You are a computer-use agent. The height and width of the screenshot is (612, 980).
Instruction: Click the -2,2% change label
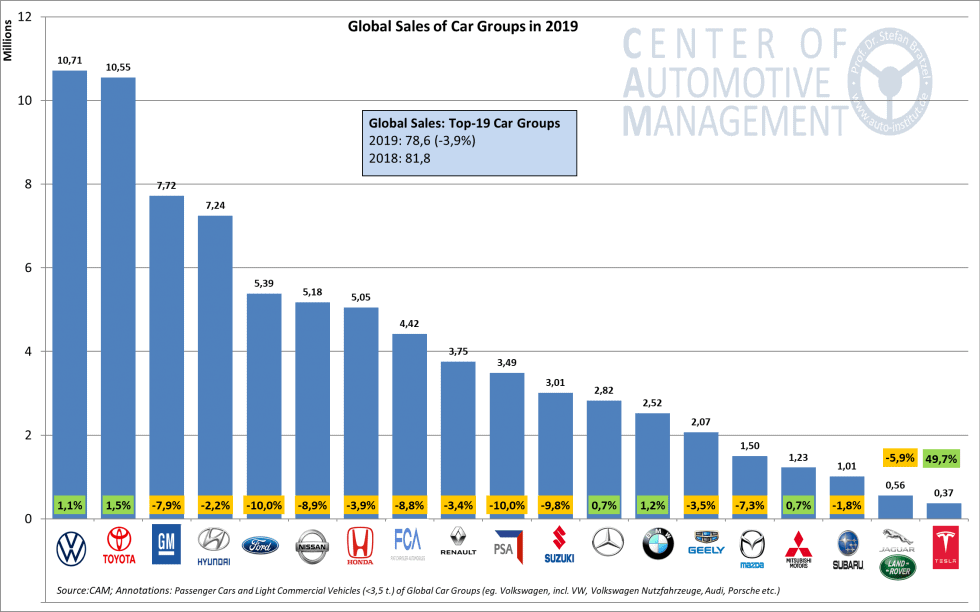point(215,505)
